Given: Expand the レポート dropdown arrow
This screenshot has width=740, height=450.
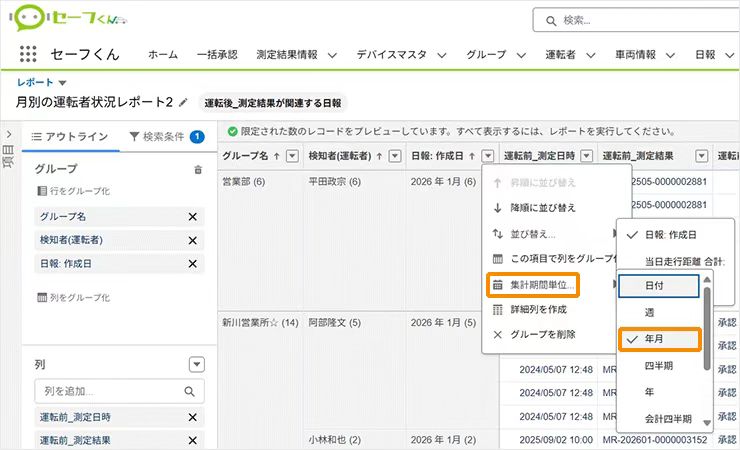Looking at the screenshot, I should tap(62, 83).
